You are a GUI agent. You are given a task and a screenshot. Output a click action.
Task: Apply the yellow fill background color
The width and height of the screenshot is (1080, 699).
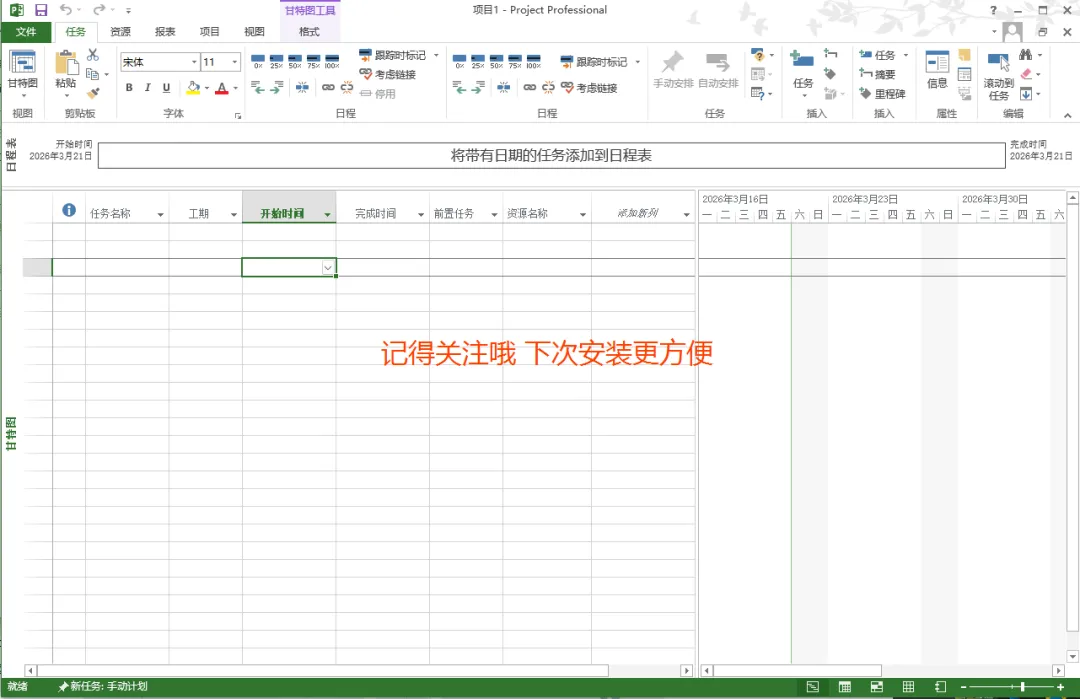194,88
